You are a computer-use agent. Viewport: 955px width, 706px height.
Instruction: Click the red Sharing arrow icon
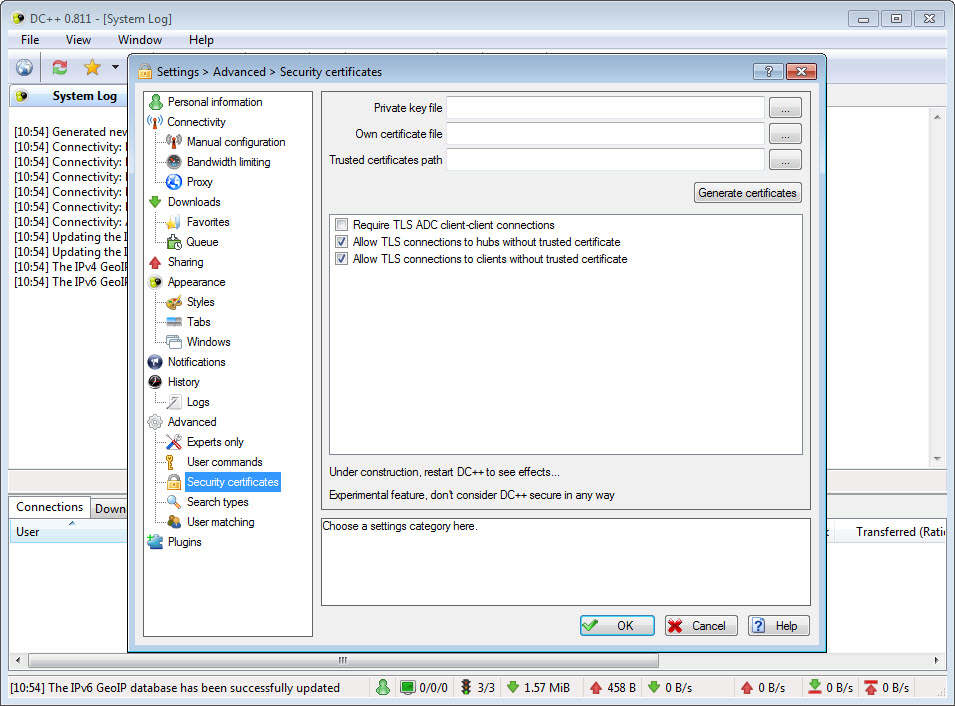pyautogui.click(x=155, y=262)
